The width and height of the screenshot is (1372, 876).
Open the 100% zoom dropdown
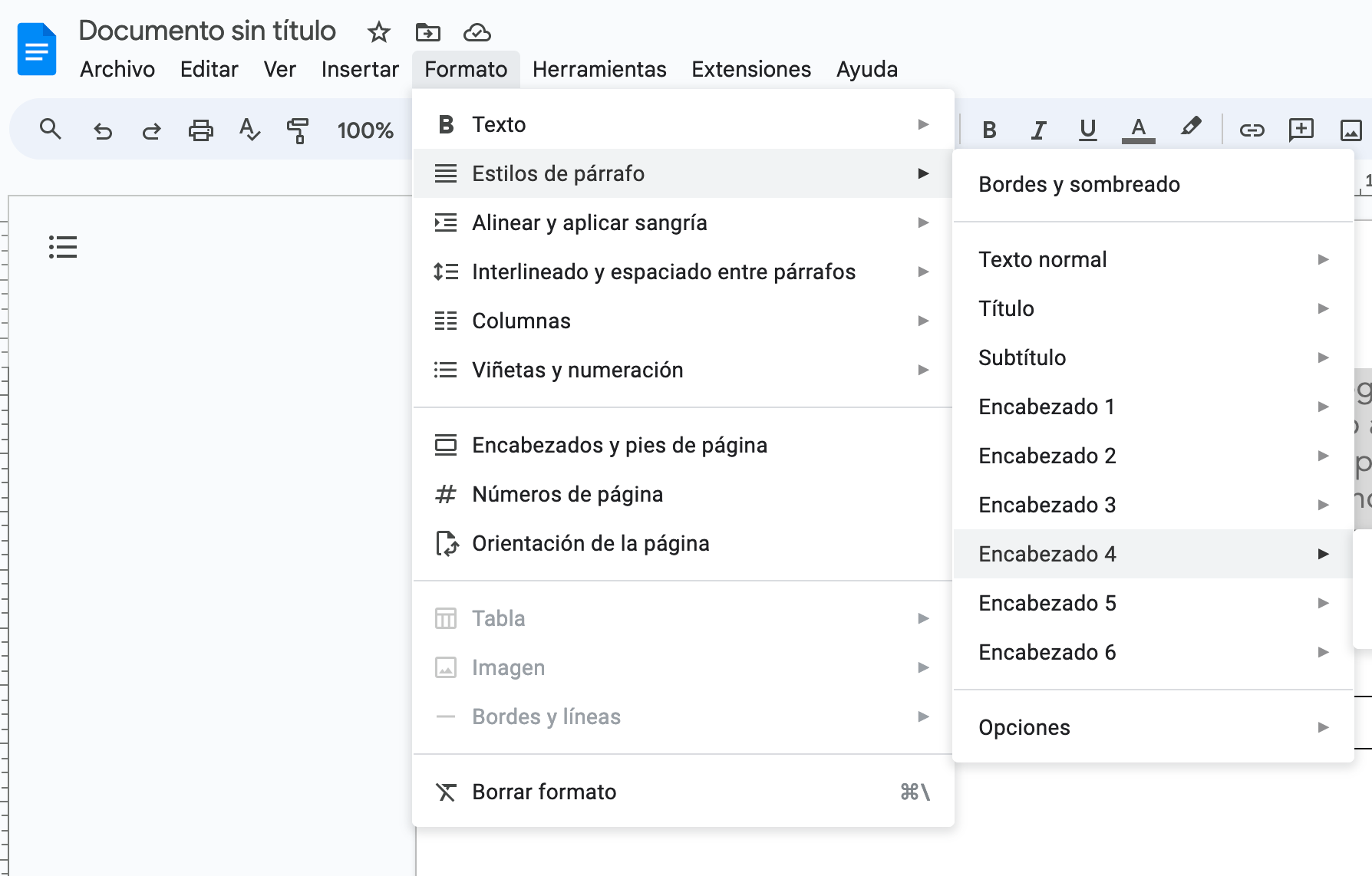[365, 130]
